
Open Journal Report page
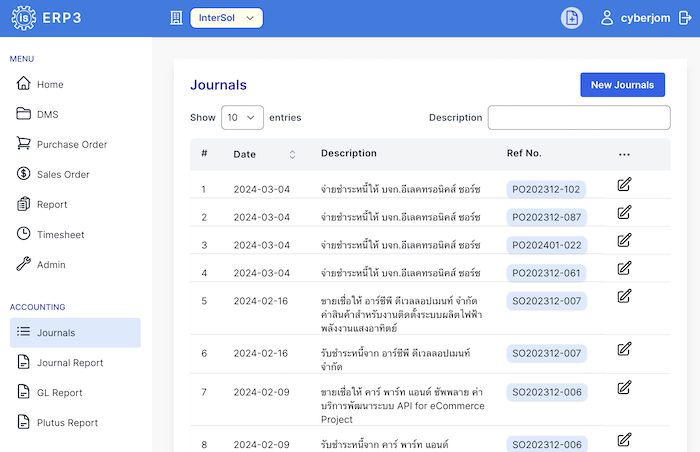click(x=70, y=363)
